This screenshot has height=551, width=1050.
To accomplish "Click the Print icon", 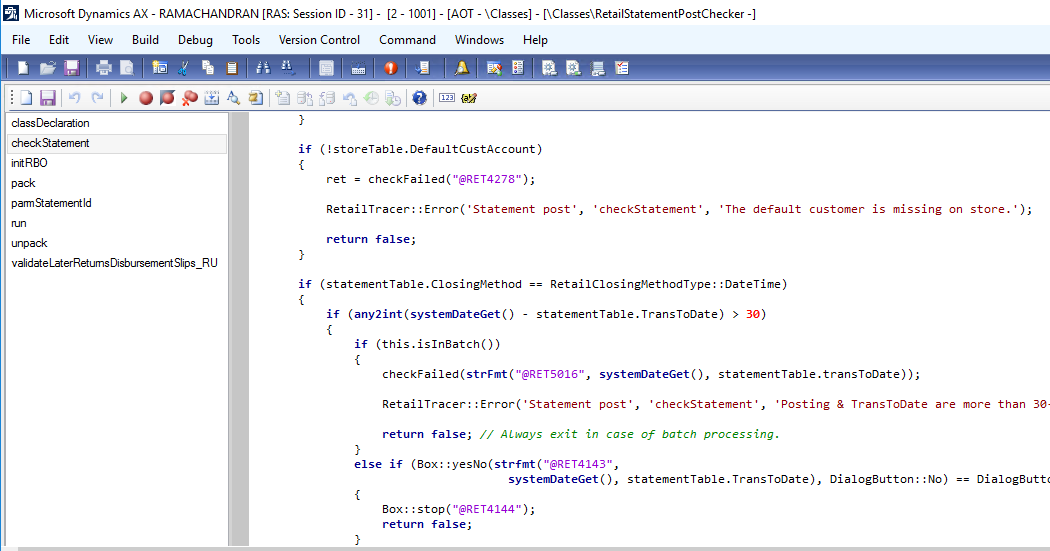I will click(104, 68).
